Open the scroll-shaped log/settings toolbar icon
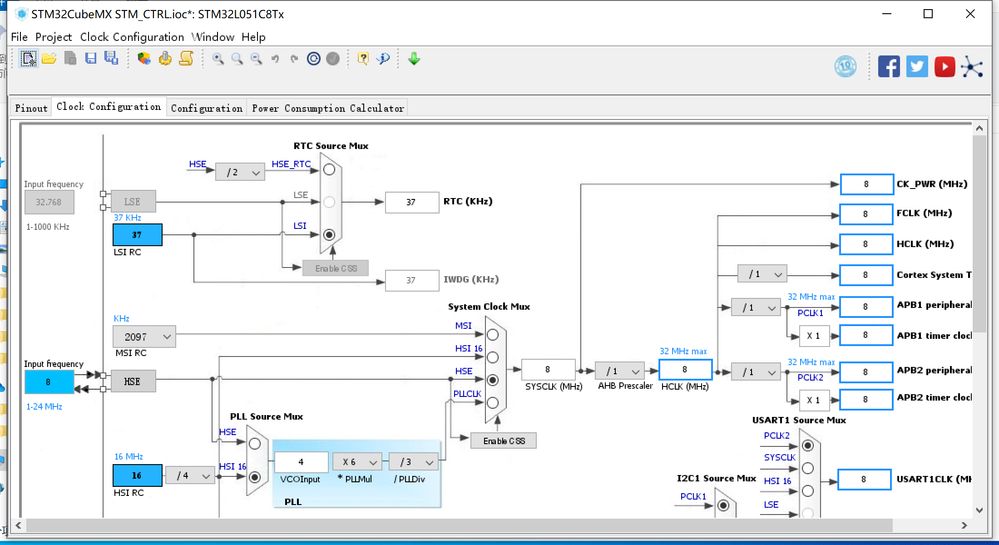999x545 pixels. click(x=186, y=59)
